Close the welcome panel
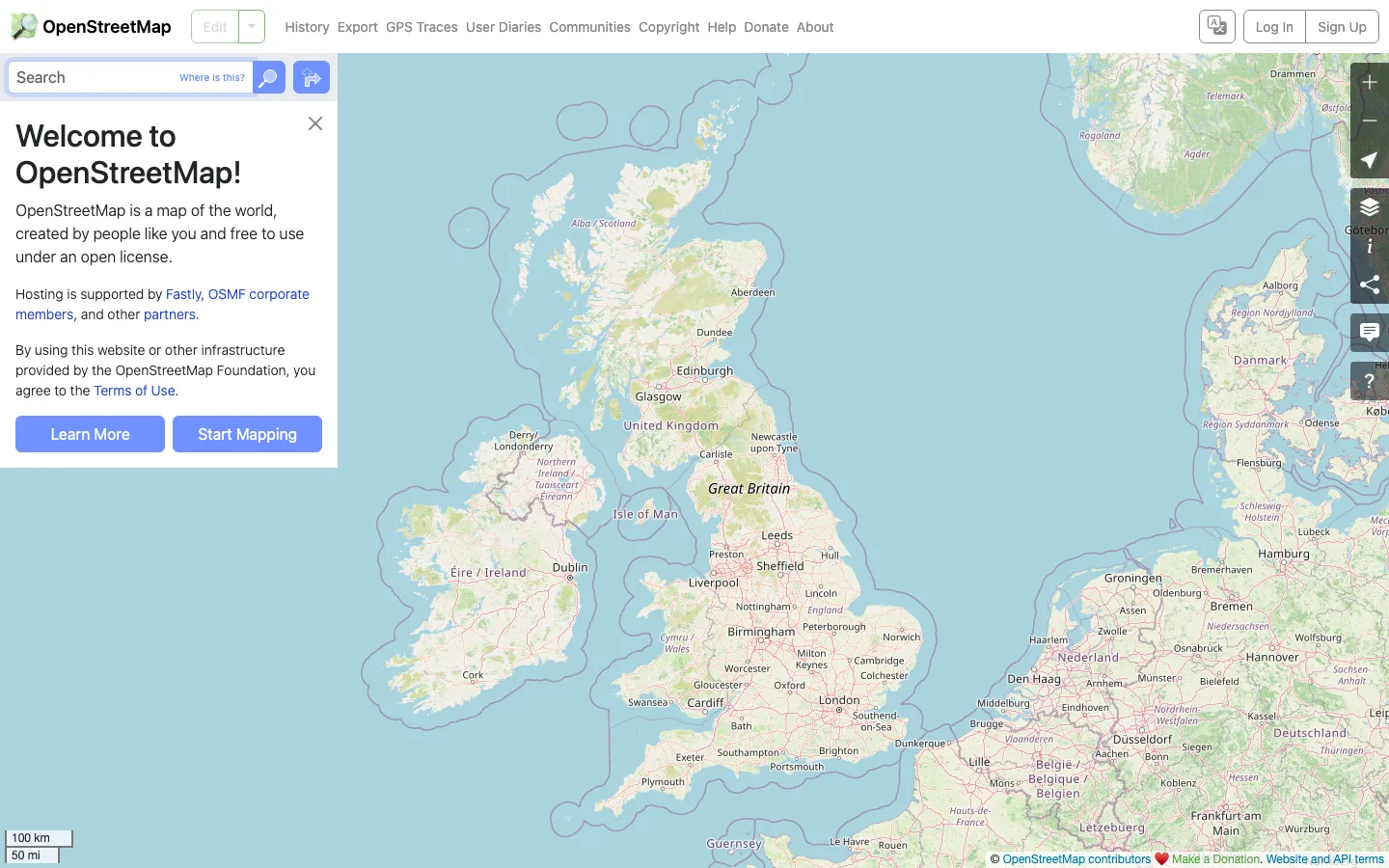Image resolution: width=1389 pixels, height=868 pixels. click(x=315, y=123)
